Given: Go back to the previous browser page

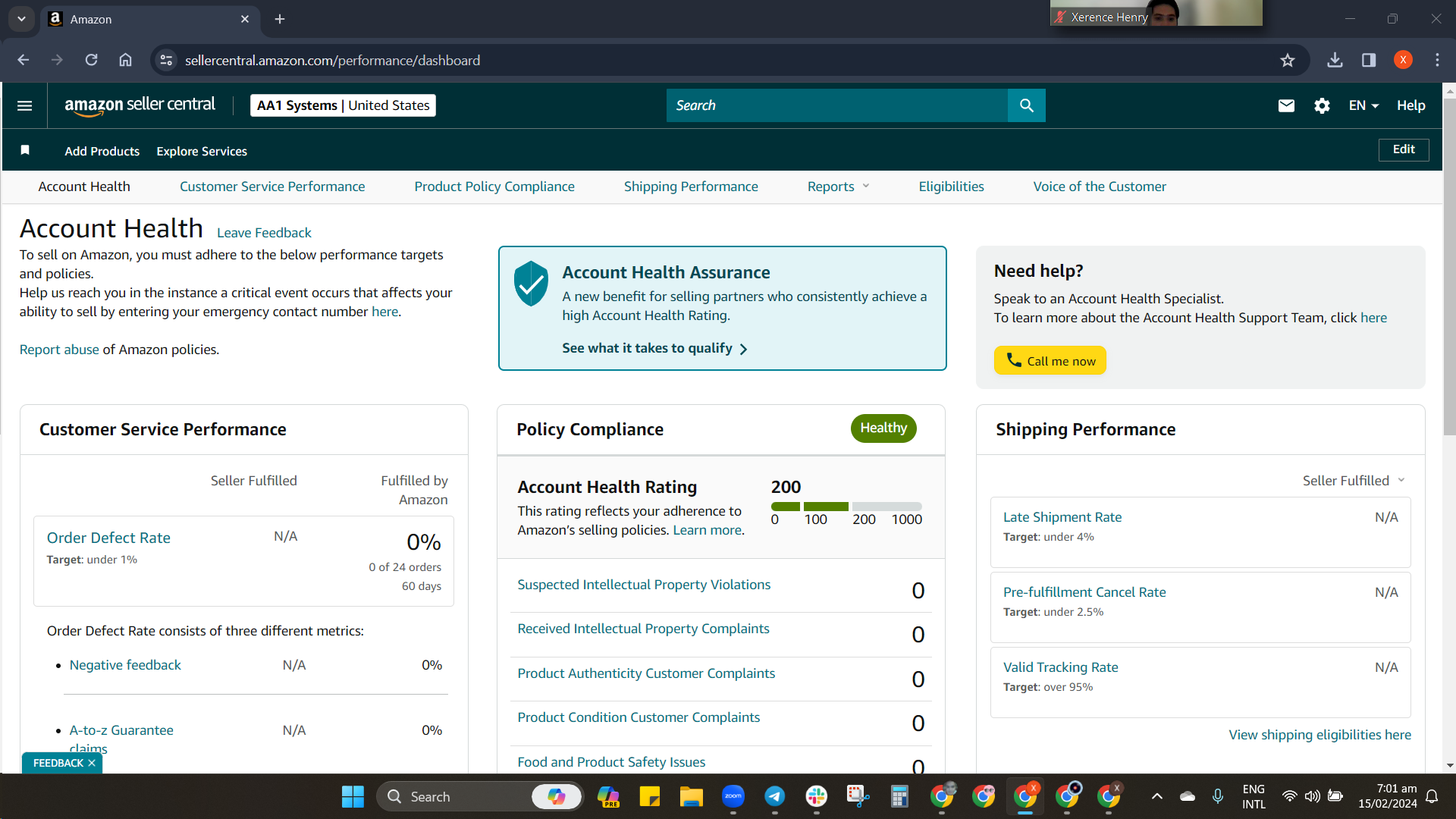Looking at the screenshot, I should pyautogui.click(x=24, y=60).
